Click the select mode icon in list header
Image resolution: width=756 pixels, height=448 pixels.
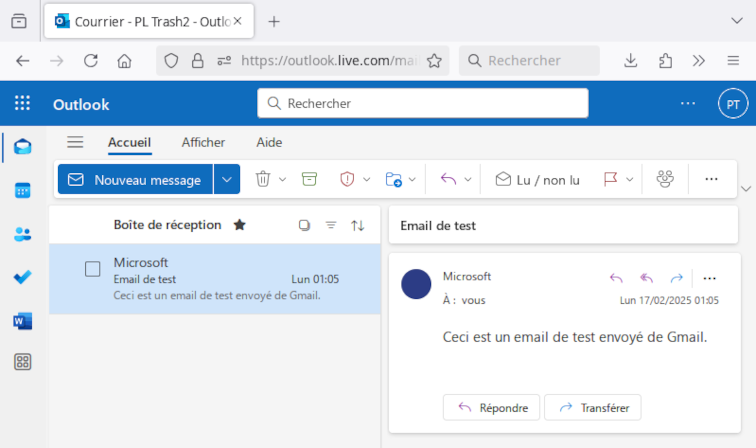[x=304, y=225]
